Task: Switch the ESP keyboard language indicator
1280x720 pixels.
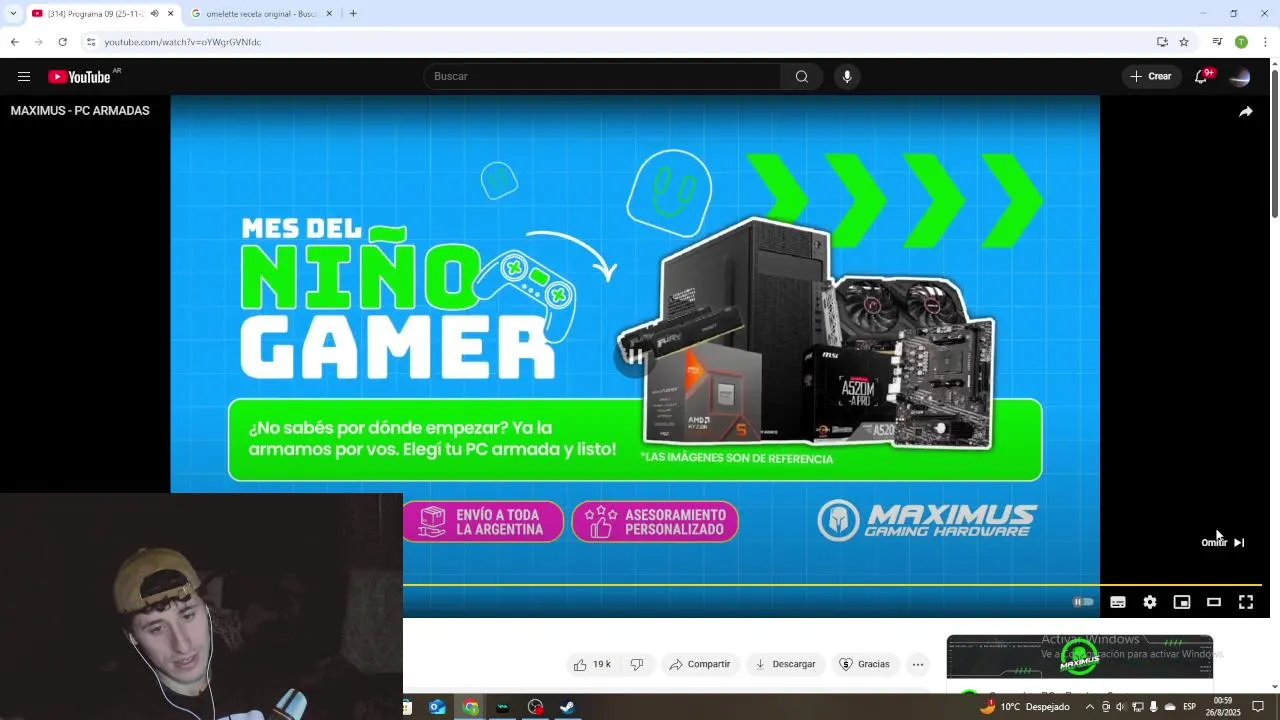Action: pyautogui.click(x=1189, y=707)
